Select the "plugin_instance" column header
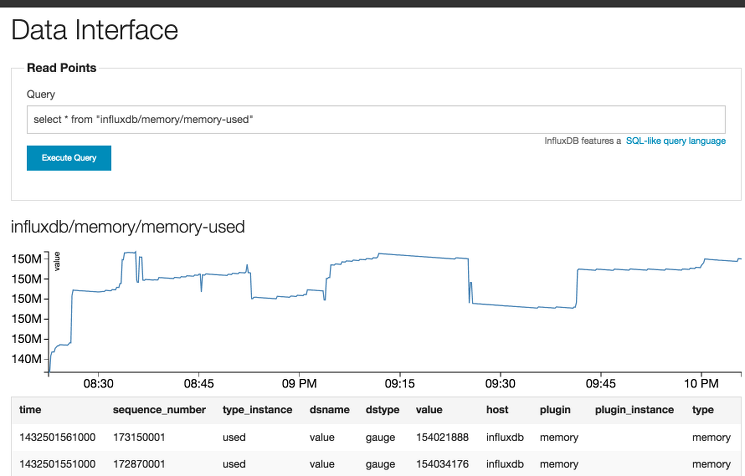 pyautogui.click(x=634, y=410)
